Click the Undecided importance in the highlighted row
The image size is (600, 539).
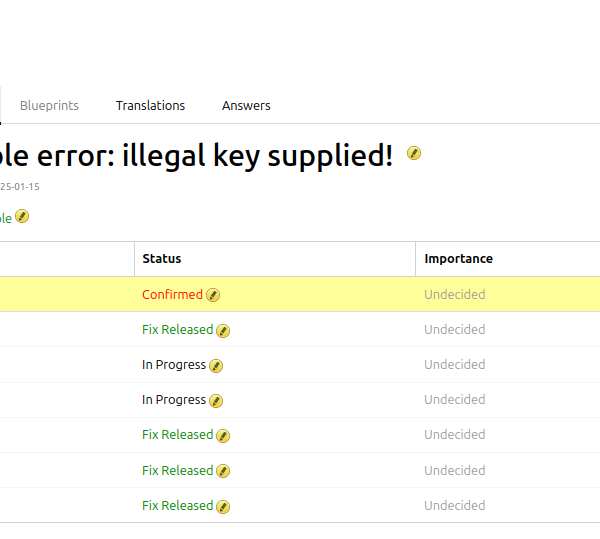click(x=455, y=295)
